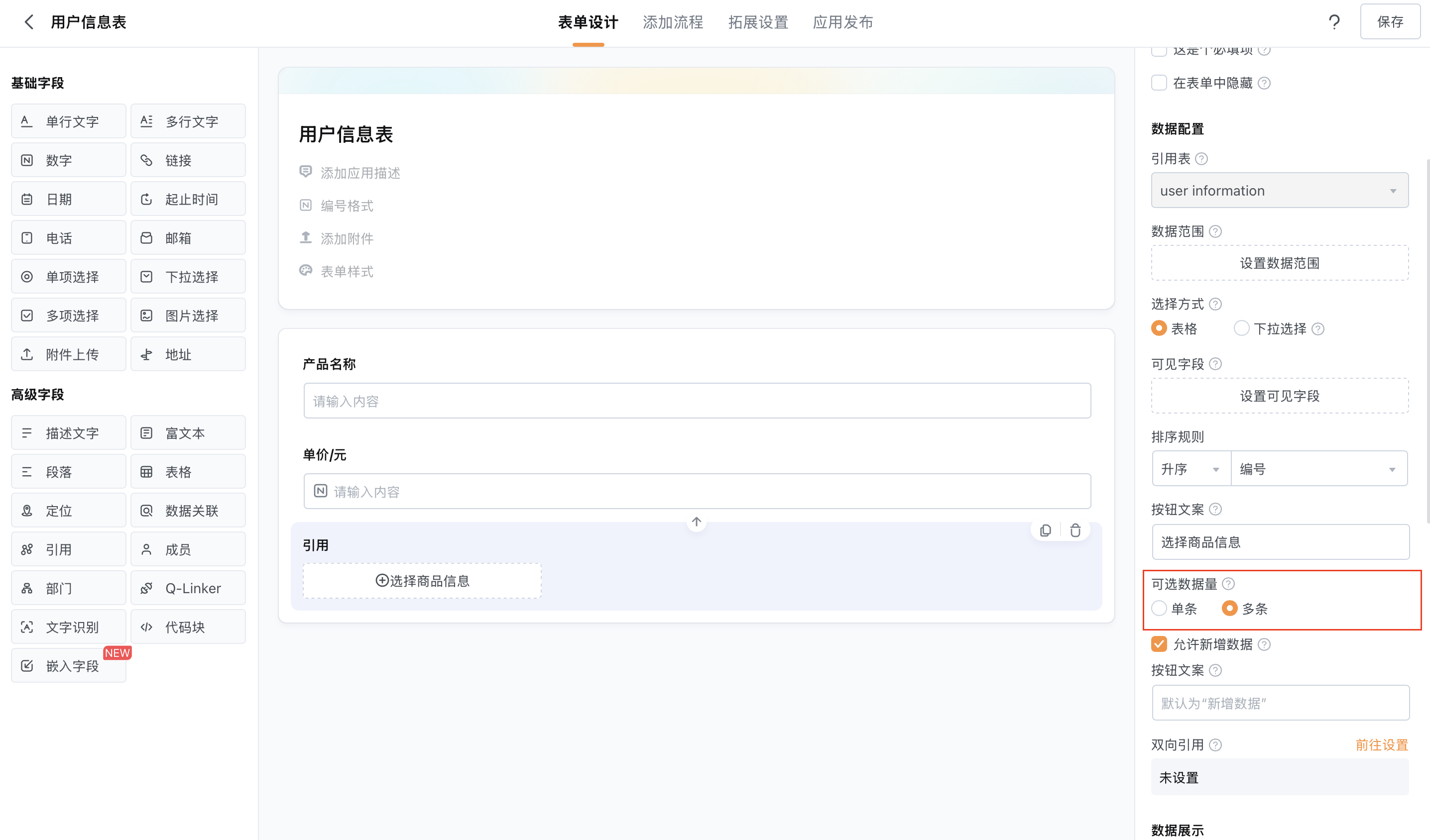Viewport: 1430px width, 840px height.
Task: Click the 产品名称 input field
Action: coord(697,401)
